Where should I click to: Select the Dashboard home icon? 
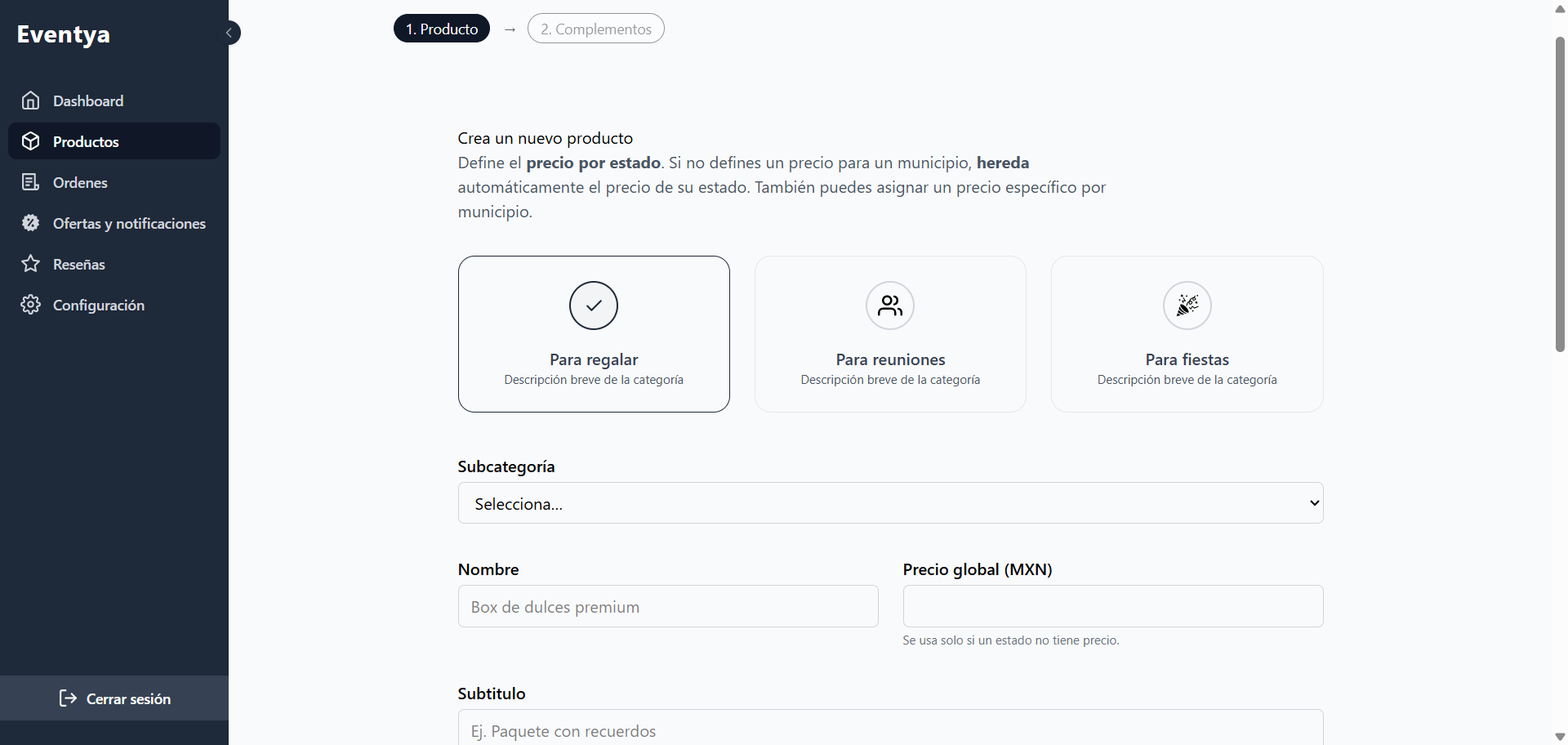click(x=30, y=100)
